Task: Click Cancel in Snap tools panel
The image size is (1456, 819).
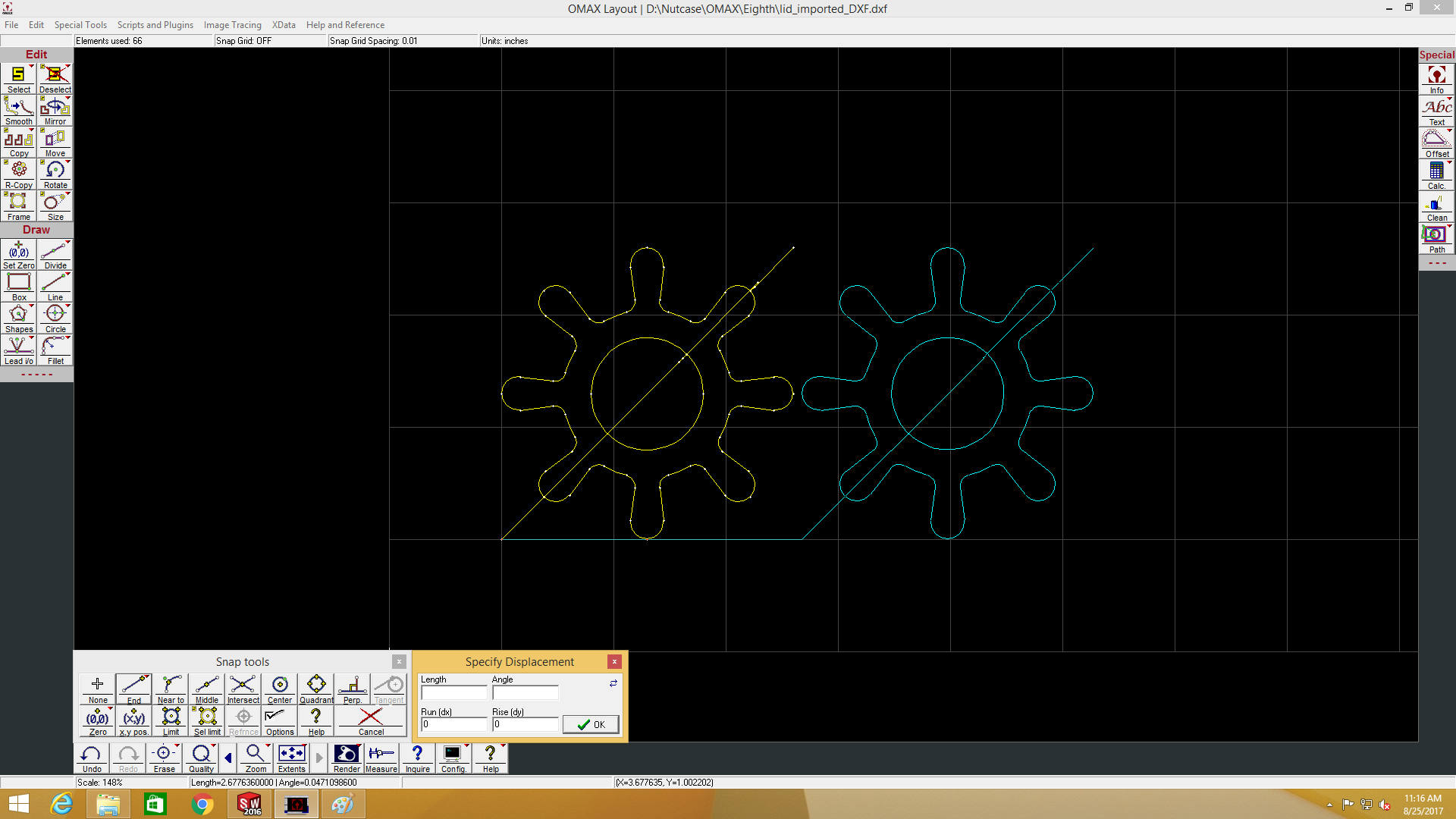Action: click(371, 721)
